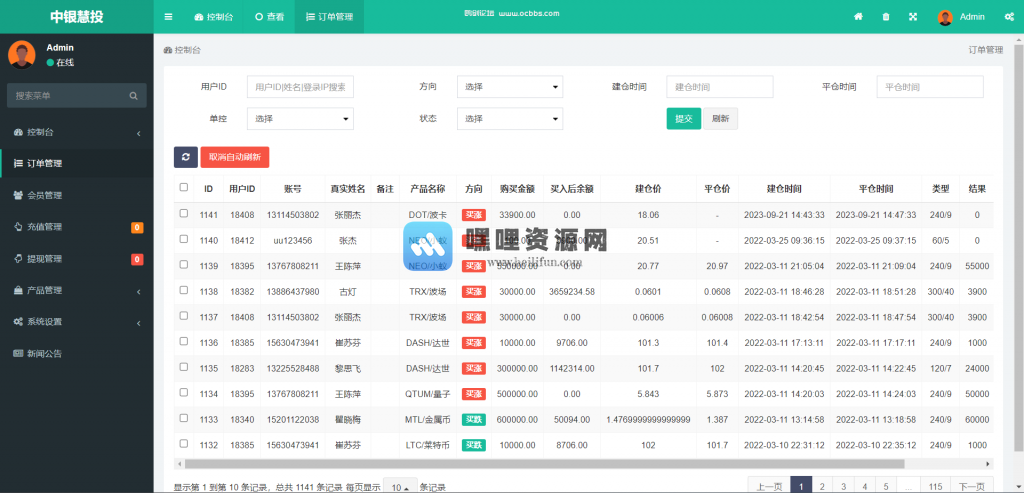Expand 控制台 sidebar menu
This screenshot has height=493, width=1024.
[76, 132]
